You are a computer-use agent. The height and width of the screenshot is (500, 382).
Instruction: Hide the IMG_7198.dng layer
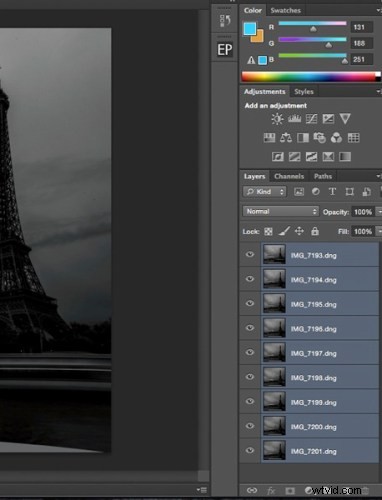[250, 377]
